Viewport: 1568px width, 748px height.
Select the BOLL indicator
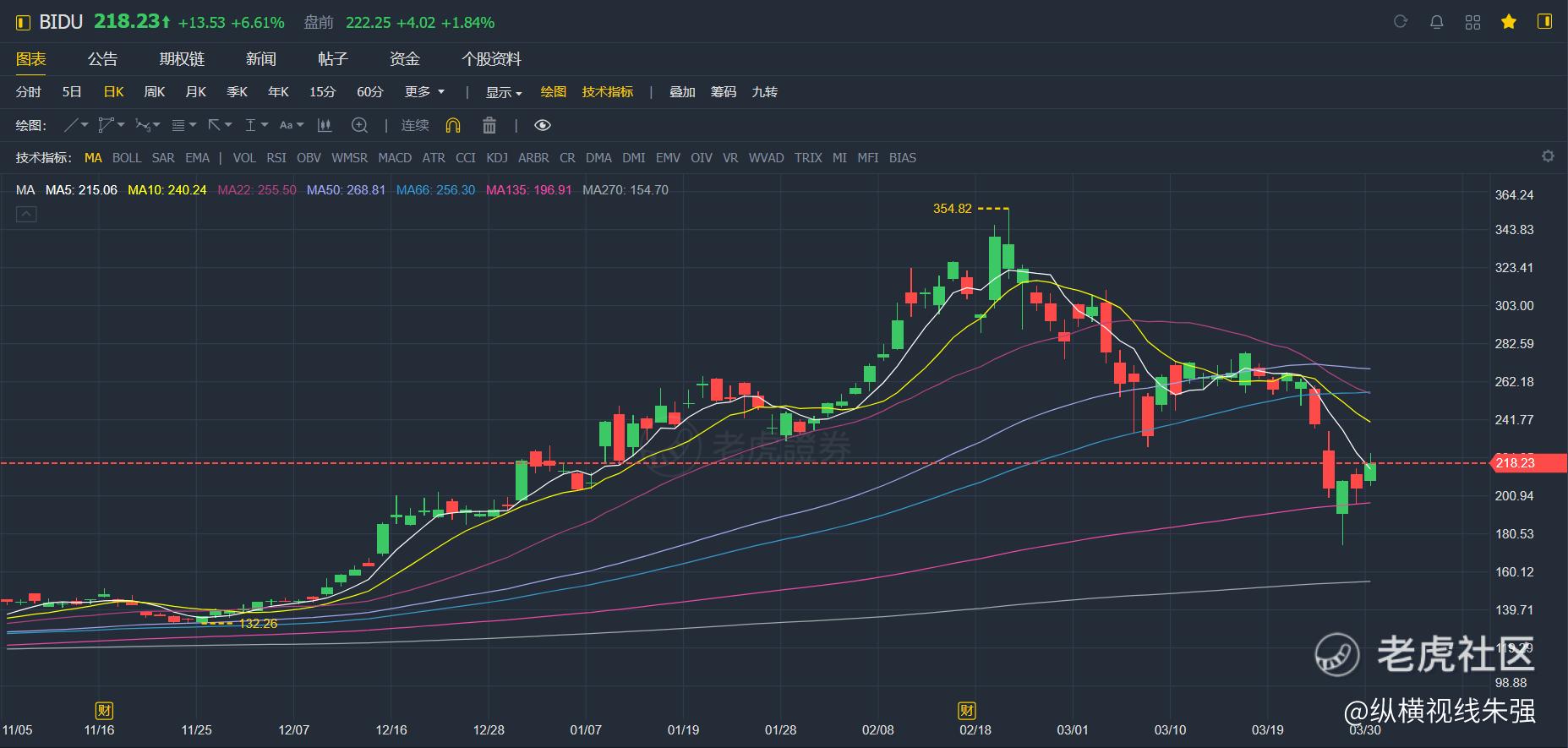click(127, 158)
